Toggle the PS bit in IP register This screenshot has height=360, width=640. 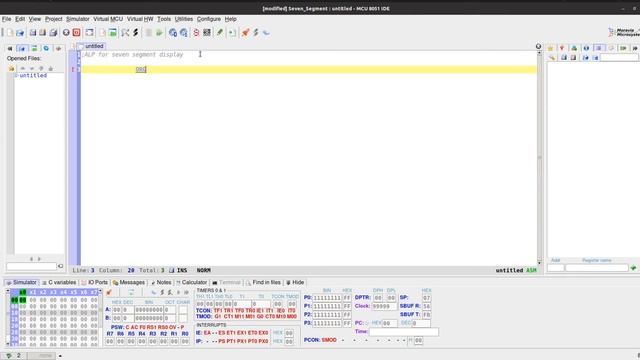[x=222, y=341]
